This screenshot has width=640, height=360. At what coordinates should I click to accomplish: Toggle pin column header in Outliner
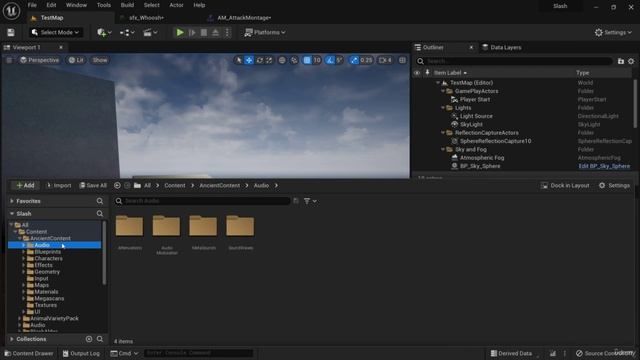pyautogui.click(x=427, y=73)
